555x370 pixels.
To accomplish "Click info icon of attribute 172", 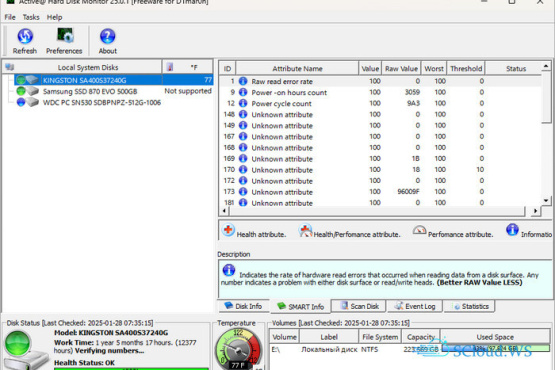I will tap(243, 180).
